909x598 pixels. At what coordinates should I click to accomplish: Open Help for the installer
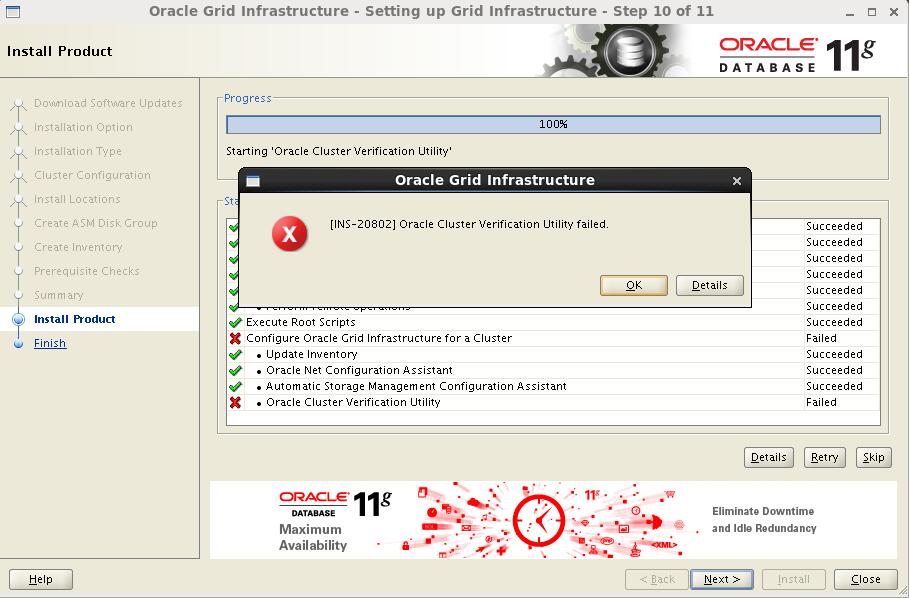[40, 579]
